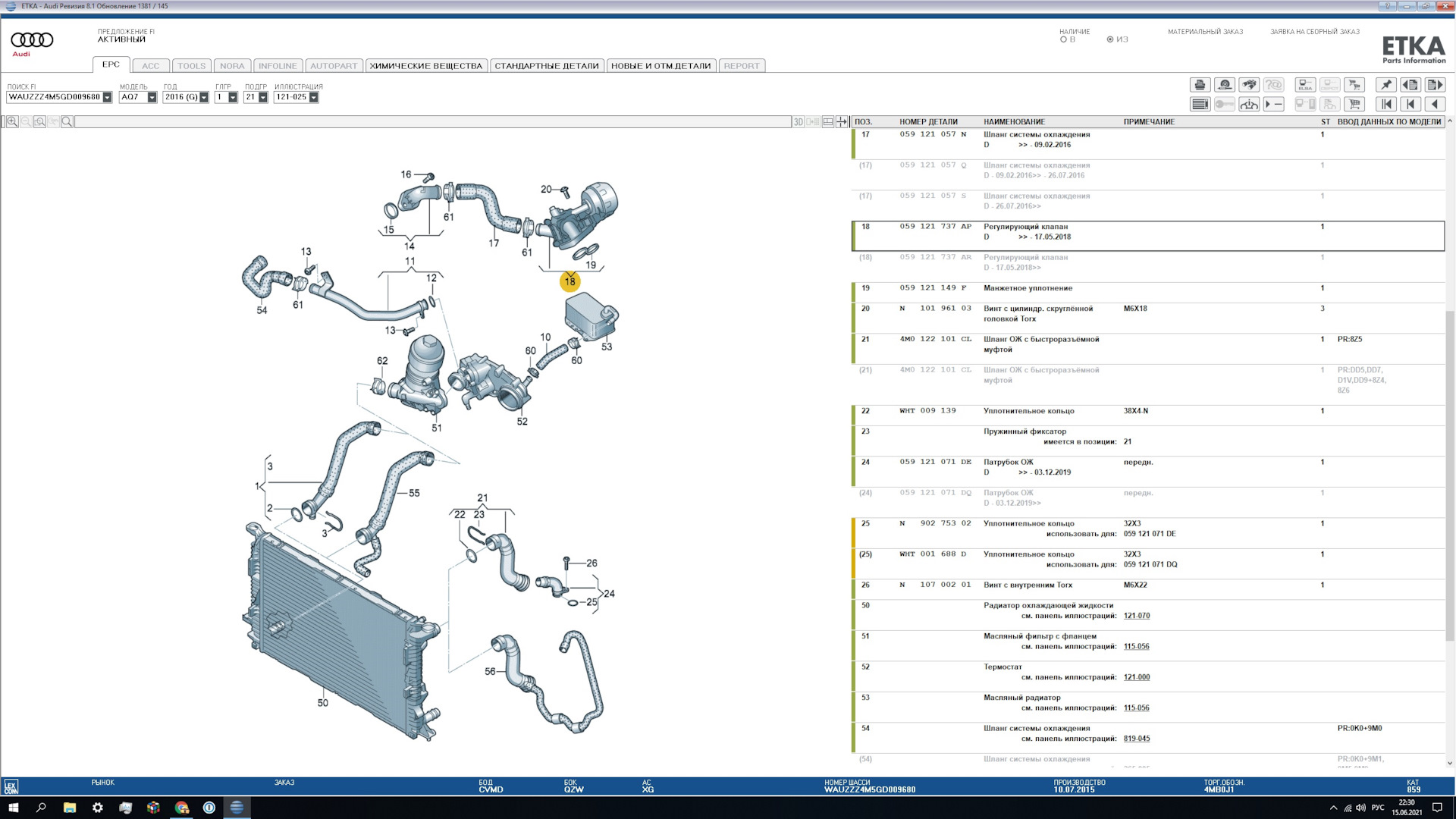Image resolution: width=1456 pixels, height=819 pixels.
Task: Open the ELSA connection icon
Action: 1305,85
